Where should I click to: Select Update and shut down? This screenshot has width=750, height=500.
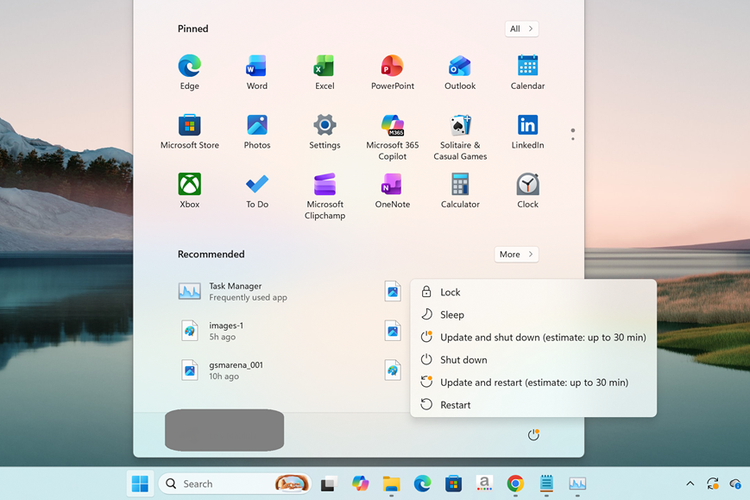533,337
